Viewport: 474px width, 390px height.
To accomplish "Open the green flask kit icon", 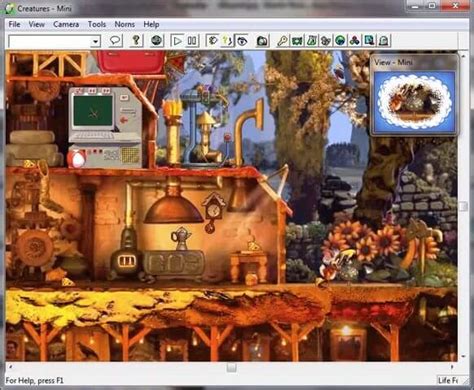I will point(311,41).
